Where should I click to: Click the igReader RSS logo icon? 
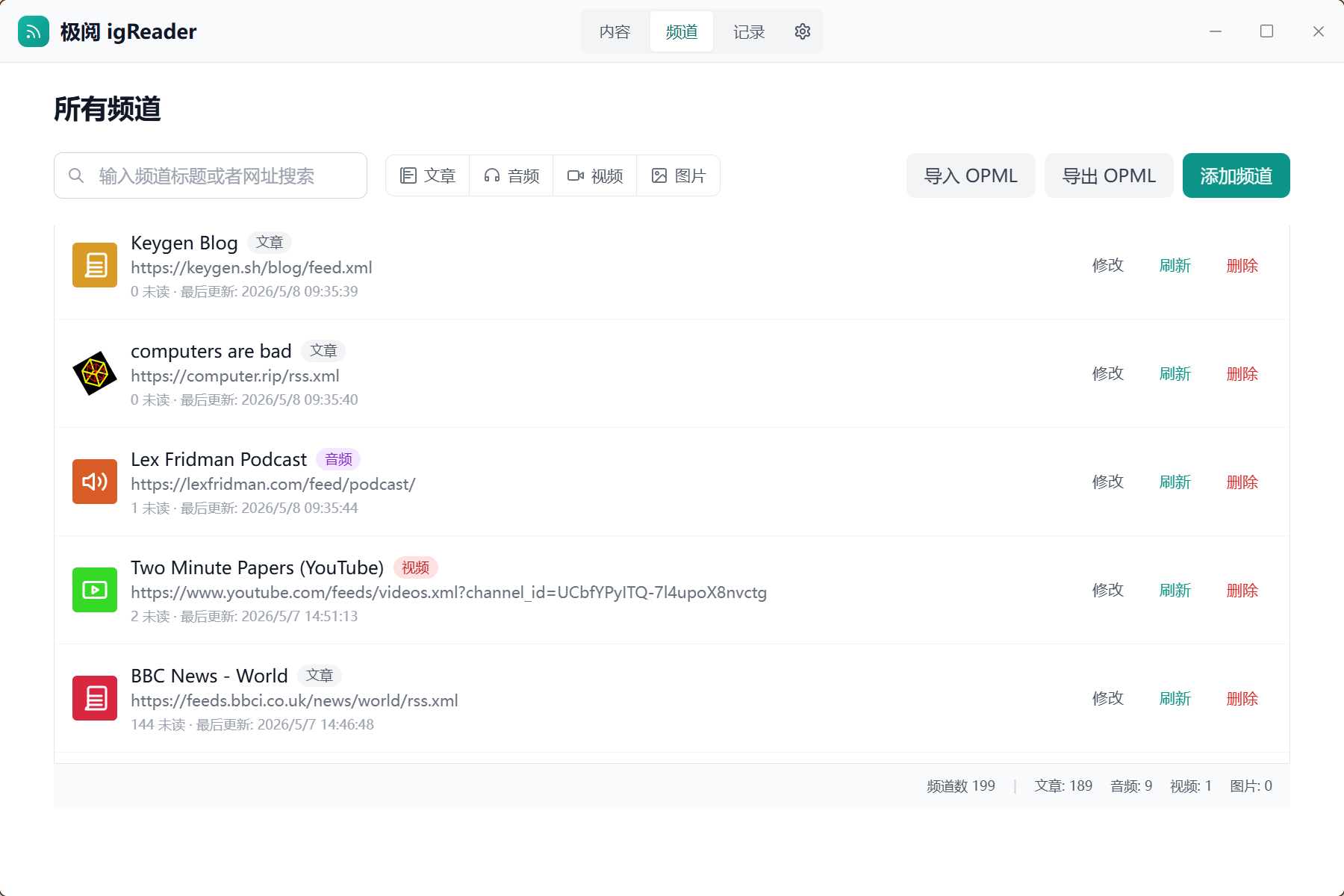click(34, 31)
